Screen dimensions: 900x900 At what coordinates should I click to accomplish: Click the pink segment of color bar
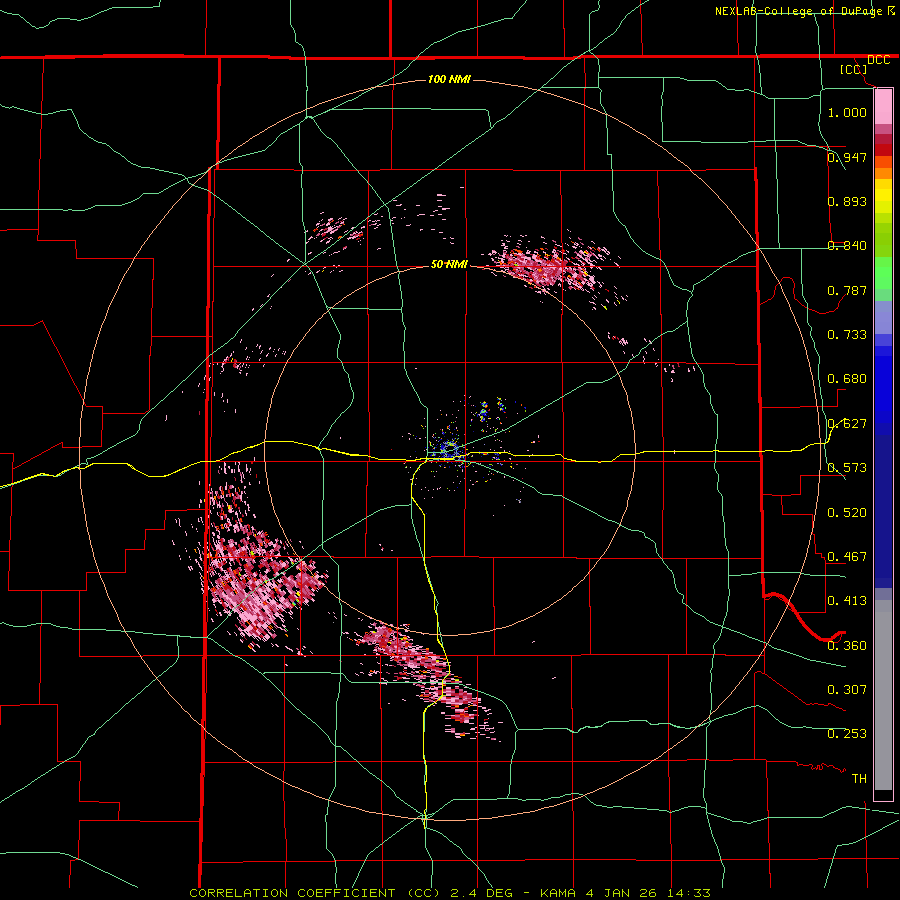[x=883, y=106]
